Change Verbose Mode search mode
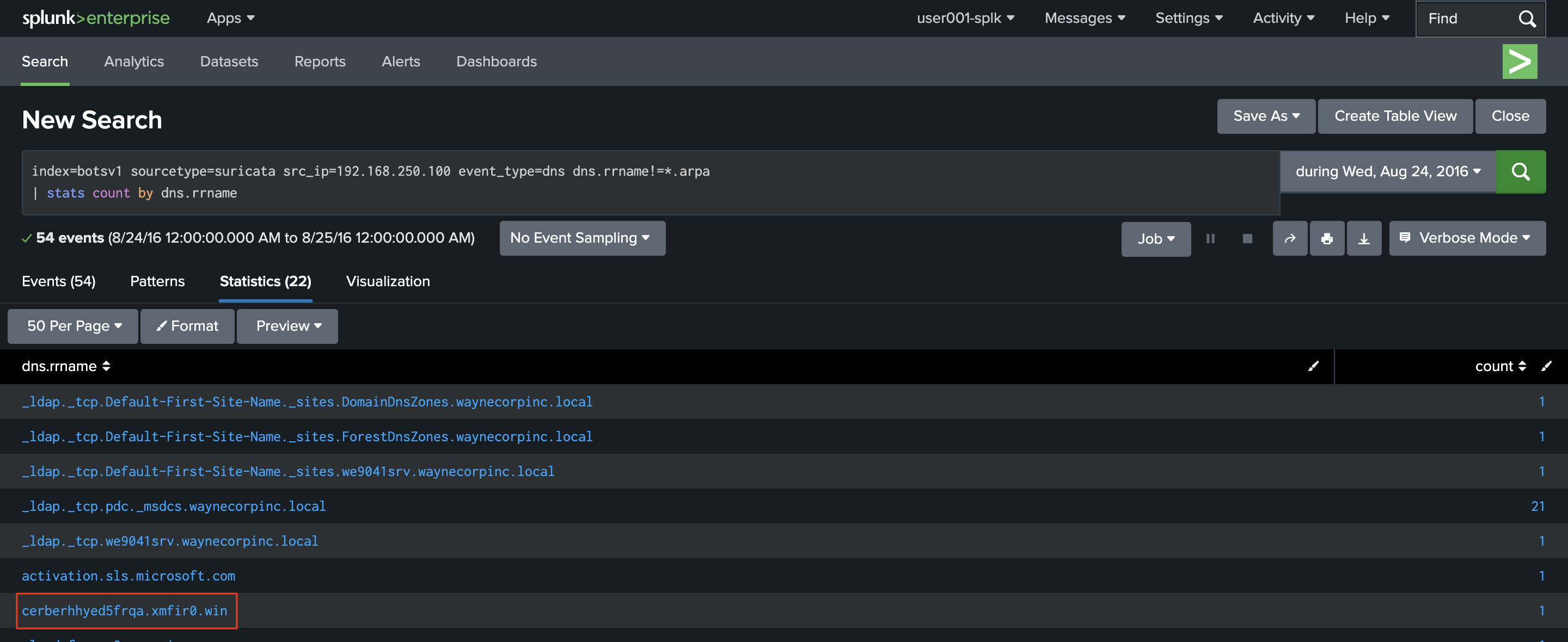This screenshot has width=1568, height=642. pos(1467,238)
